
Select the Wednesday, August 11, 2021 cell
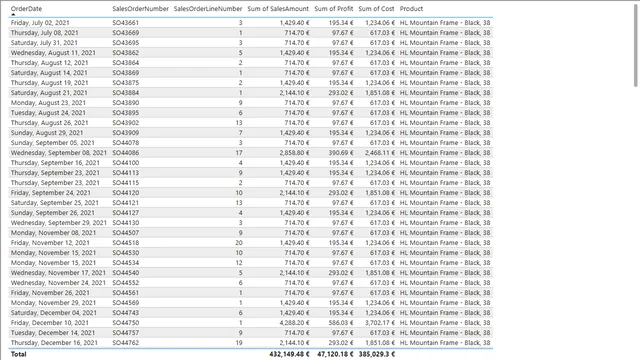click(53, 53)
